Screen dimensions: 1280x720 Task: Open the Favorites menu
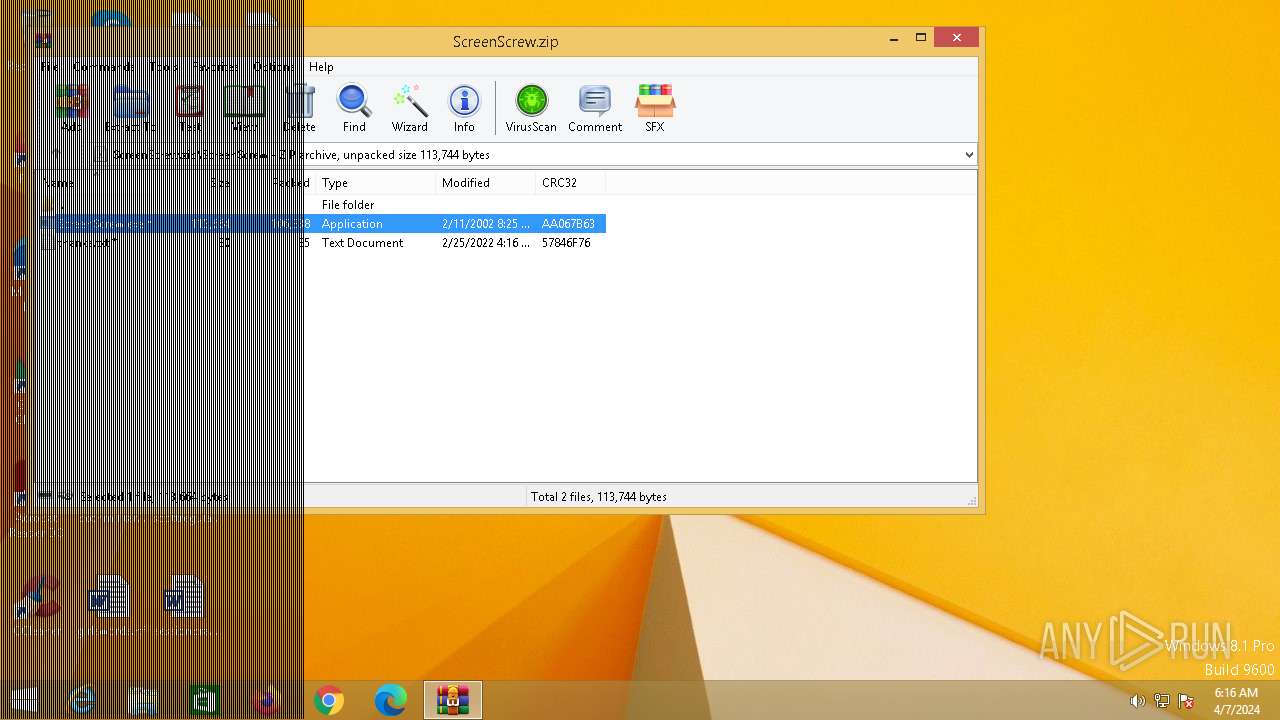215,67
